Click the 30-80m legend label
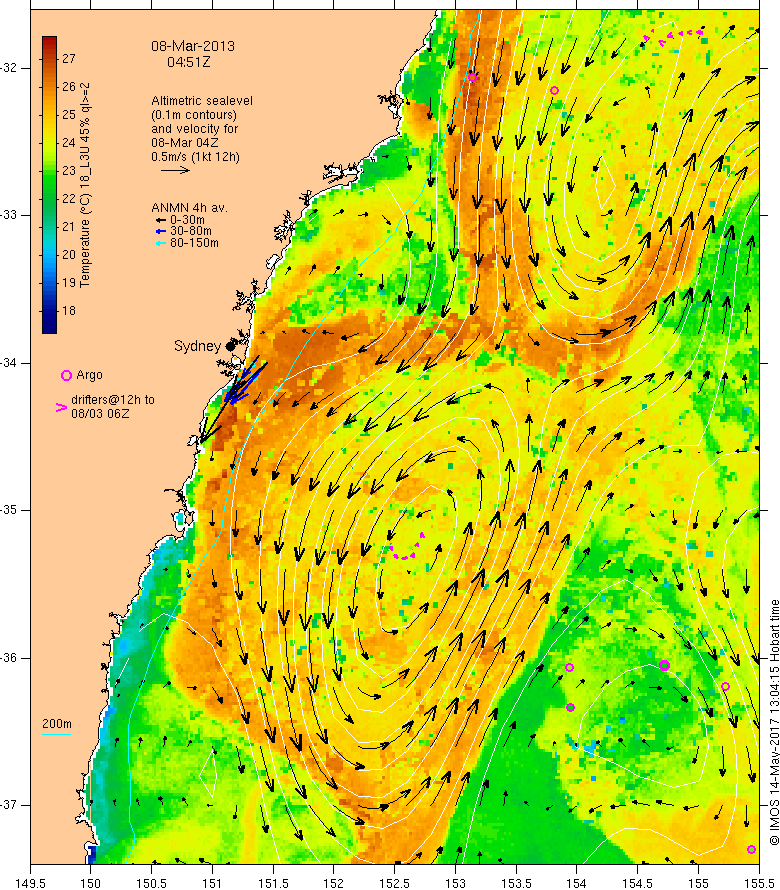The width and height of the screenshot is (780, 890). pyautogui.click(x=191, y=231)
